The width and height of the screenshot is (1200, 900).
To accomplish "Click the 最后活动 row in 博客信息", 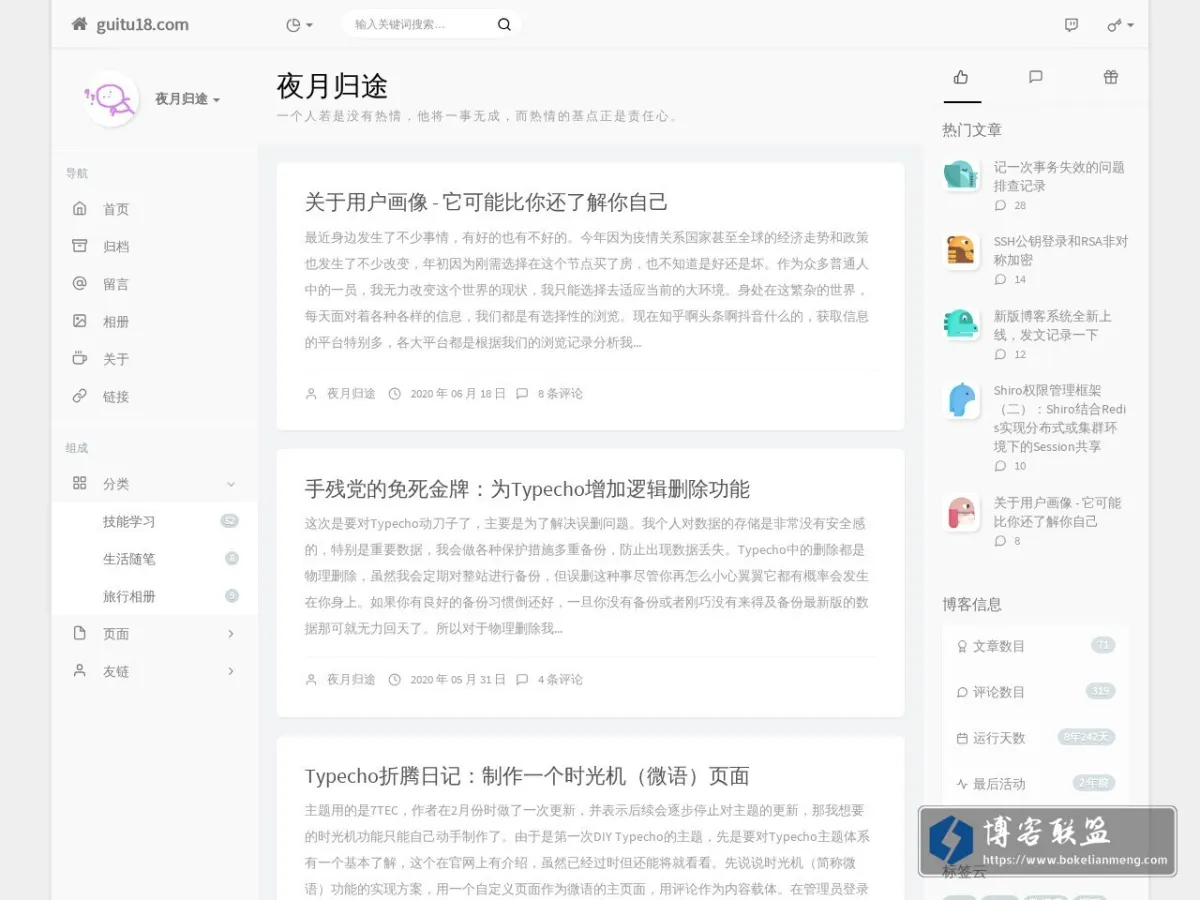I will pyautogui.click(x=1036, y=784).
